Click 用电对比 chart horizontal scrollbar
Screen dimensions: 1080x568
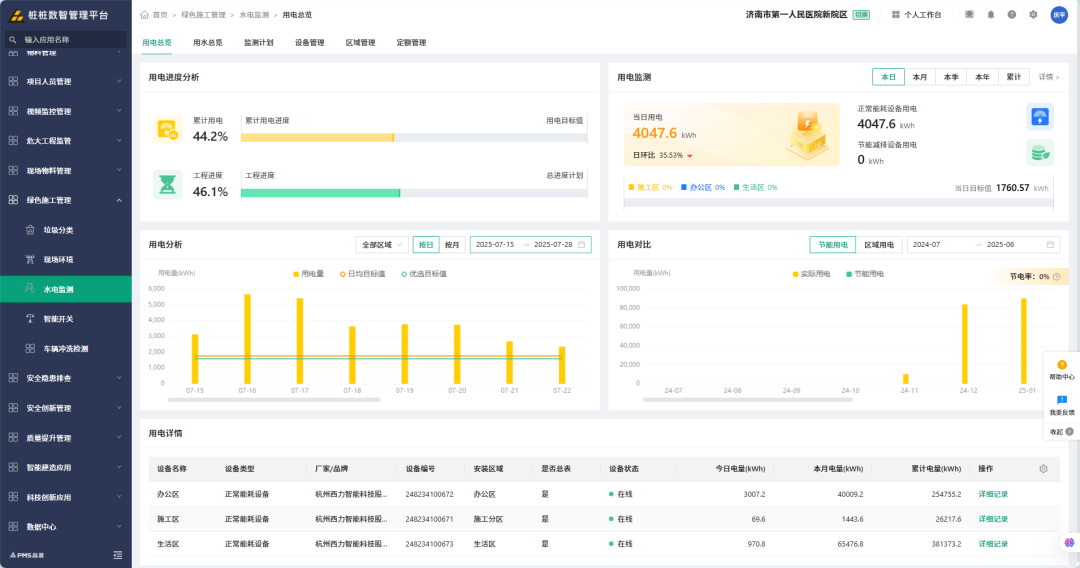point(747,399)
